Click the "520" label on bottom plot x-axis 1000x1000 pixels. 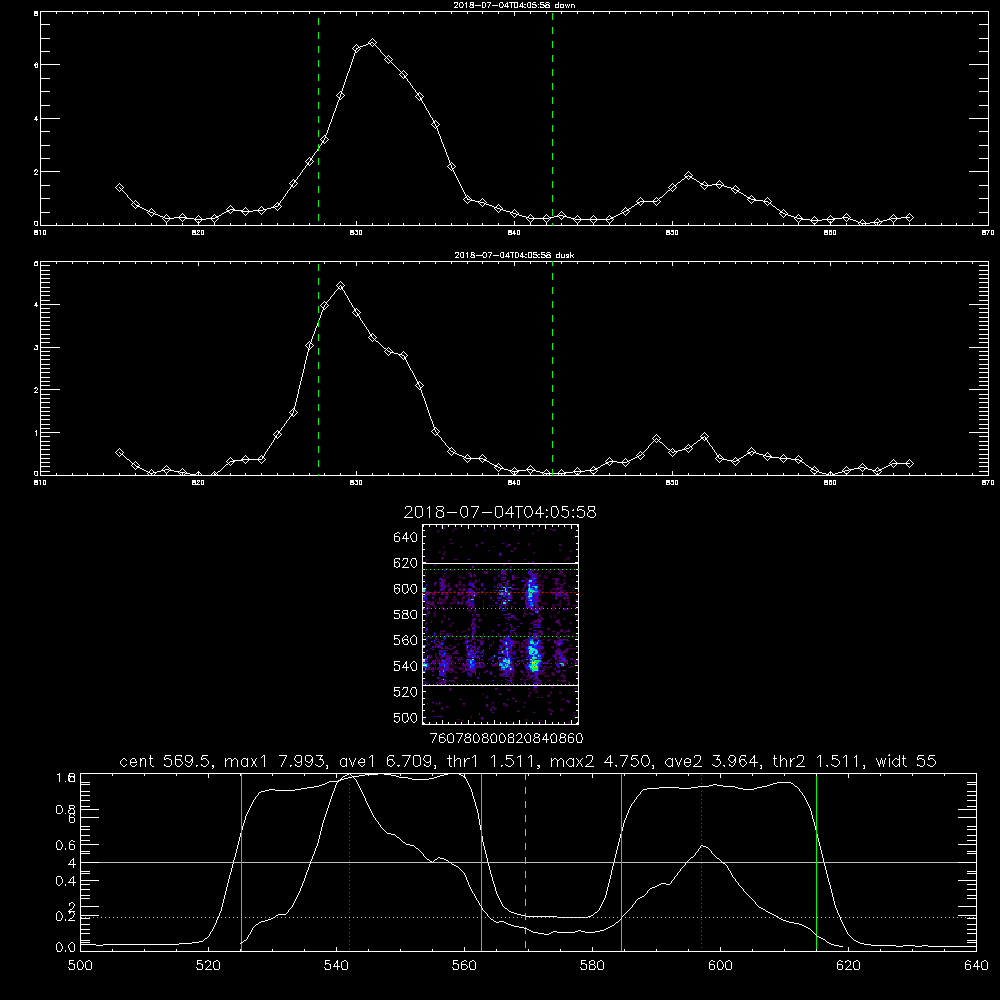coord(208,966)
